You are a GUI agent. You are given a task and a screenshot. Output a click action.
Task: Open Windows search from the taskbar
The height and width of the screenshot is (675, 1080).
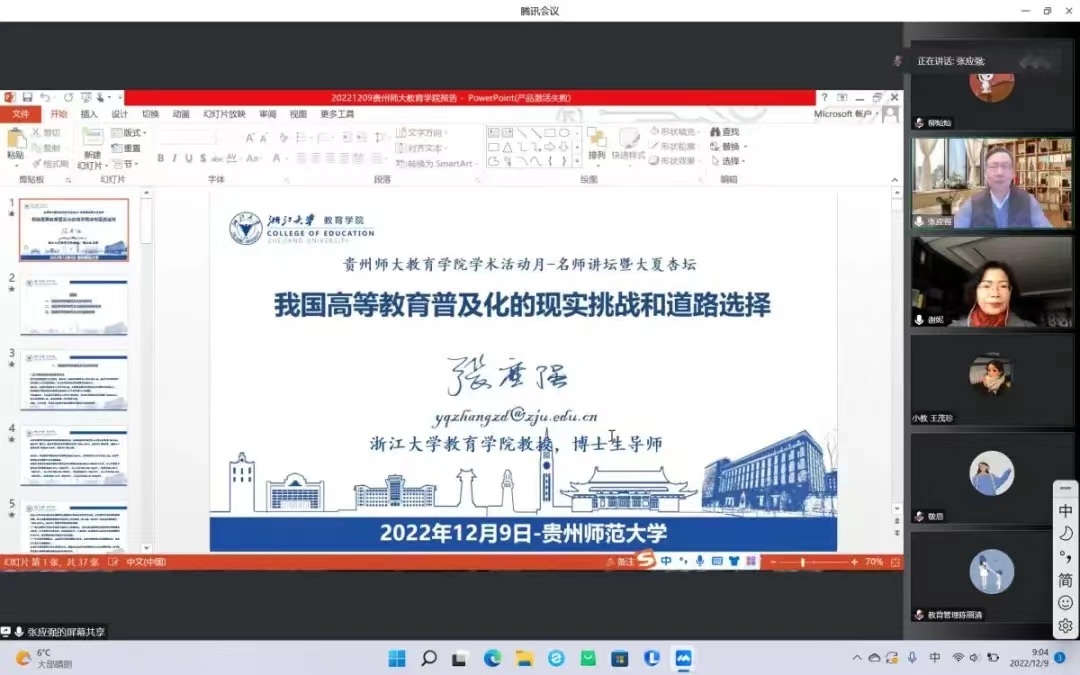tap(428, 658)
